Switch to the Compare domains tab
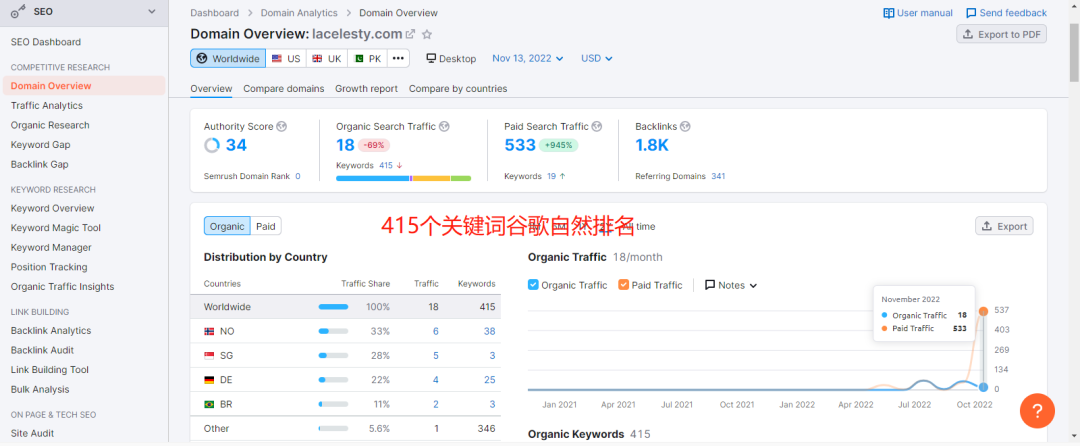Image resolution: width=1080 pixels, height=446 pixels. click(284, 89)
